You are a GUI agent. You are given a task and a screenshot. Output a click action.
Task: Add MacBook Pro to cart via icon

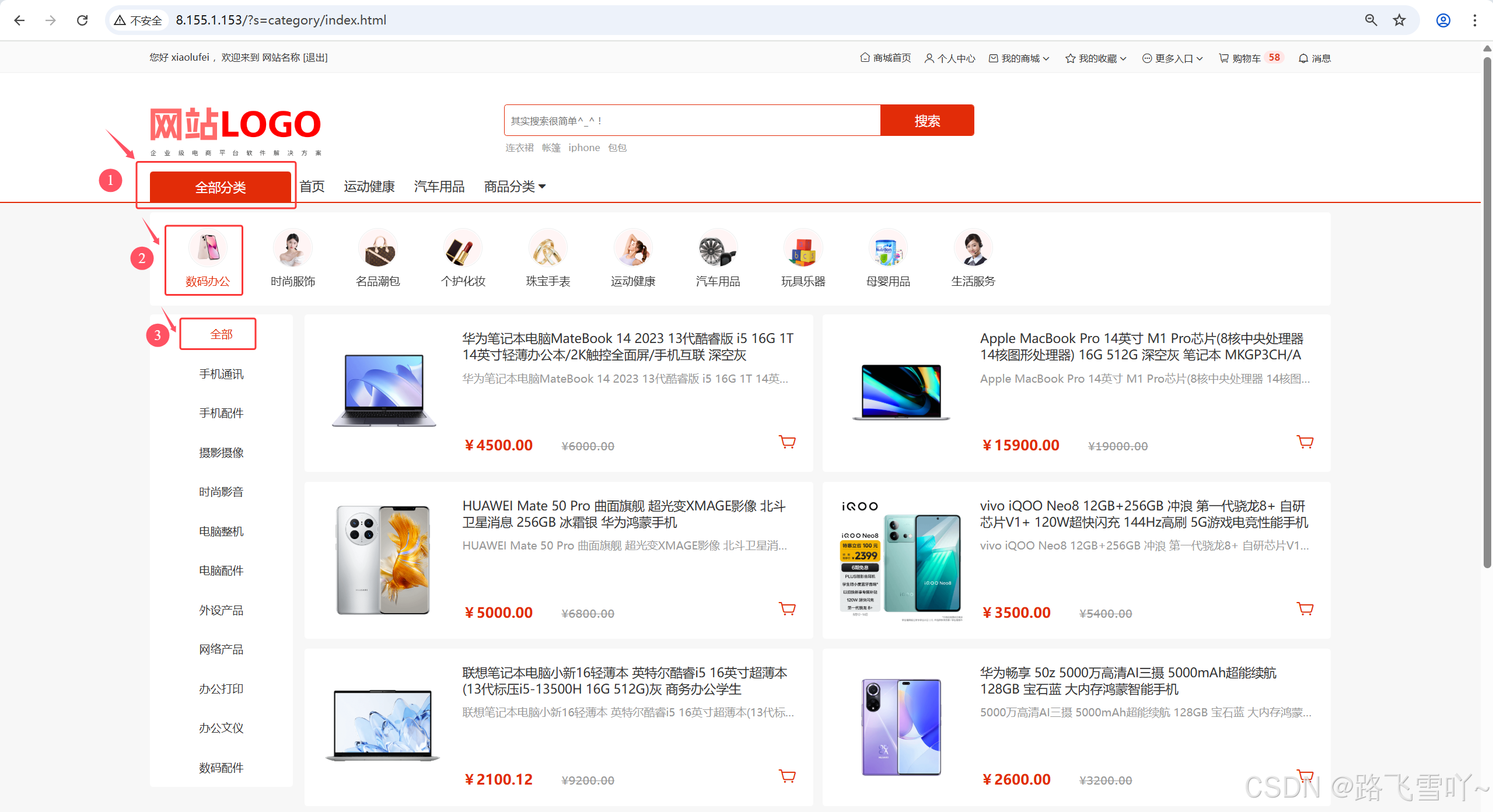coord(1305,442)
